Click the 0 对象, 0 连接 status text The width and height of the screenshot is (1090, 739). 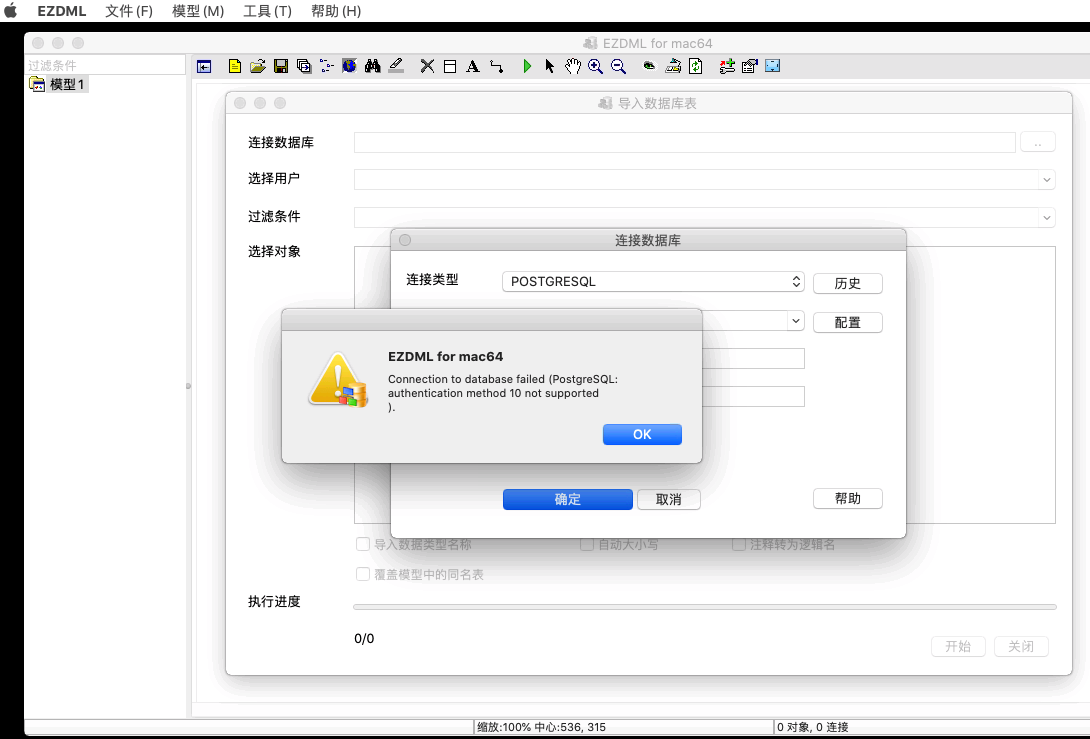(x=813, y=727)
